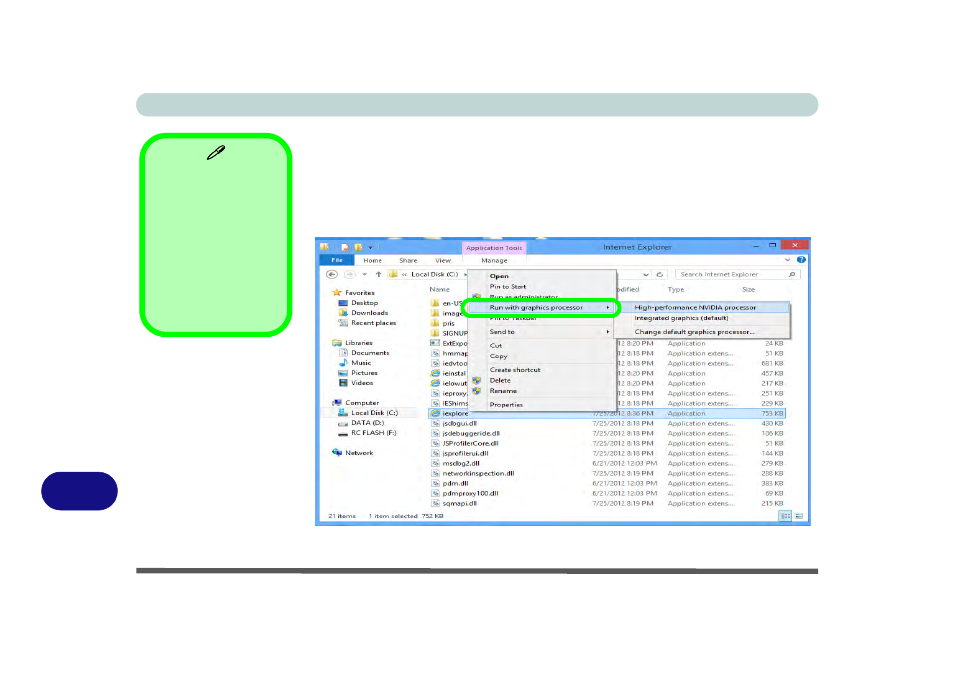Select the pdmproxy100.dll file

(470, 493)
